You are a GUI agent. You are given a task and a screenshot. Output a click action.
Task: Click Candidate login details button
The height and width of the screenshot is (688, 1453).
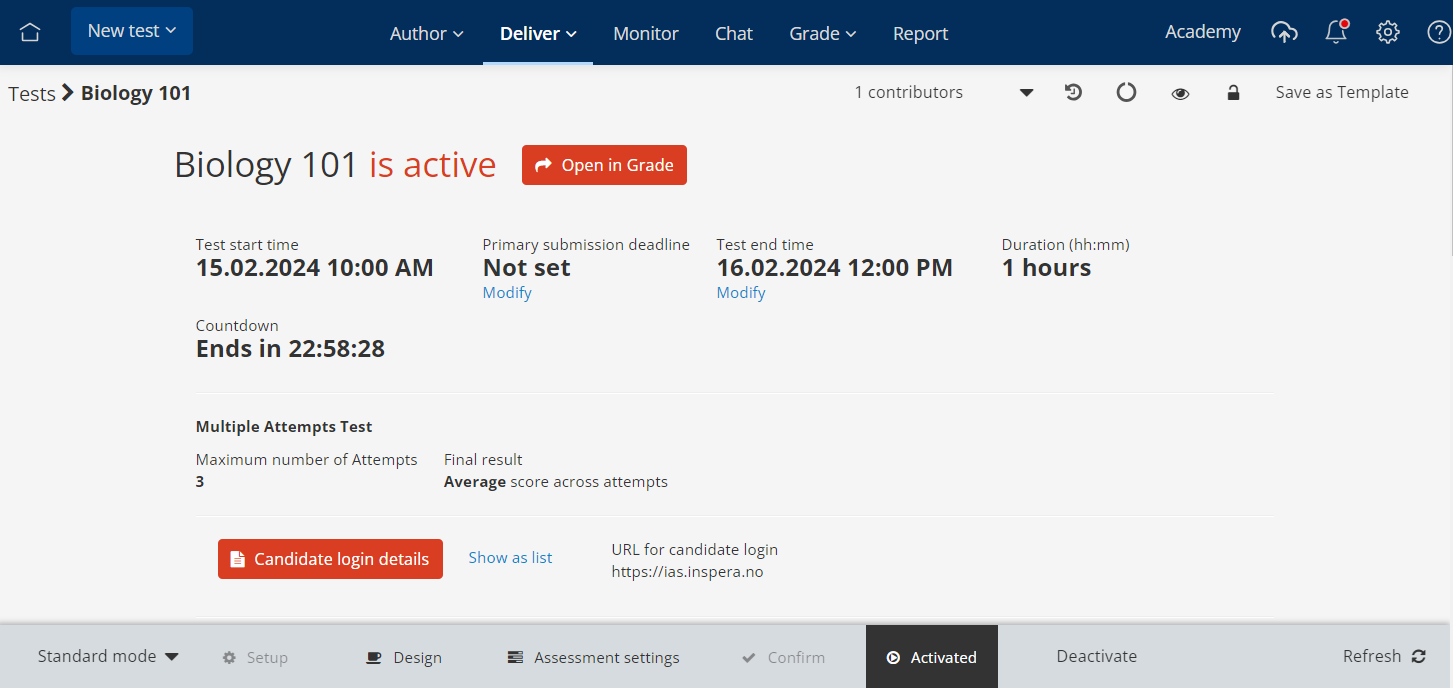pyautogui.click(x=330, y=559)
